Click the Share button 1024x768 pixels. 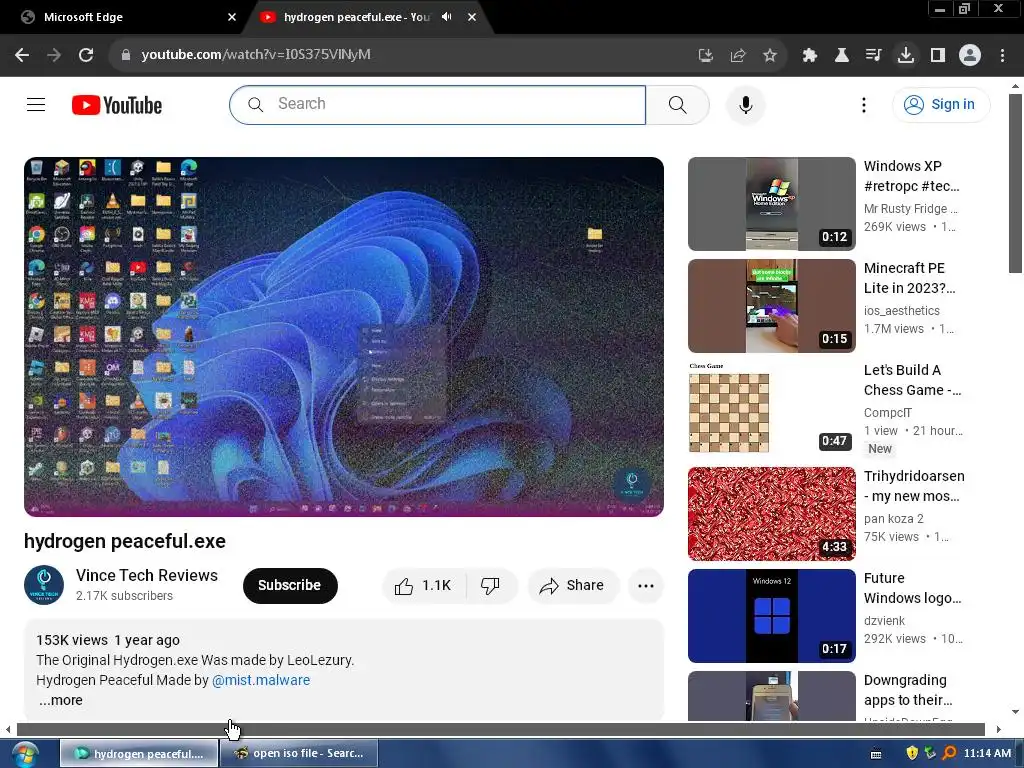(572, 586)
